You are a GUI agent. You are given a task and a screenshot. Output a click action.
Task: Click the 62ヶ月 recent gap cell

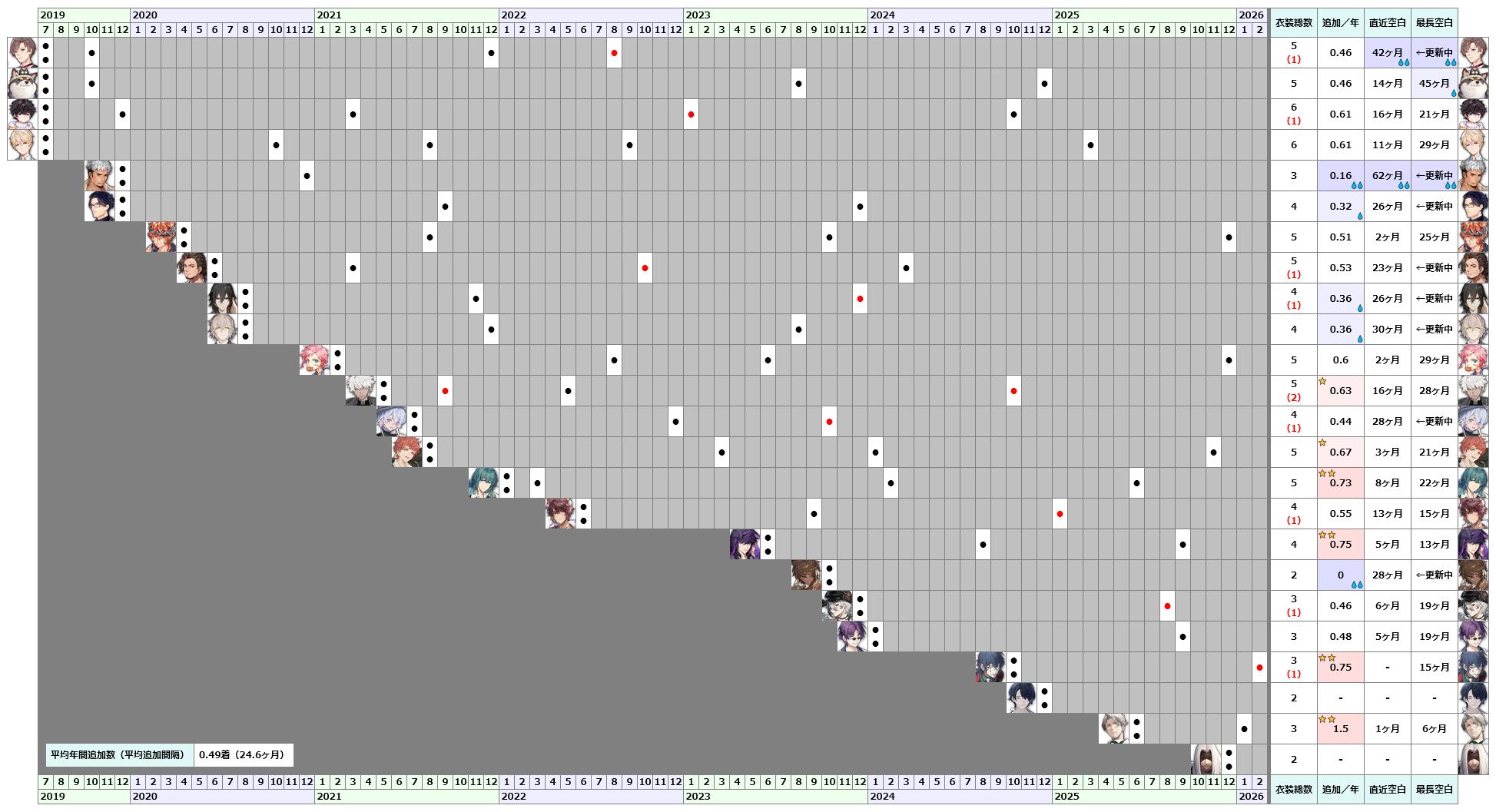pyautogui.click(x=1387, y=175)
